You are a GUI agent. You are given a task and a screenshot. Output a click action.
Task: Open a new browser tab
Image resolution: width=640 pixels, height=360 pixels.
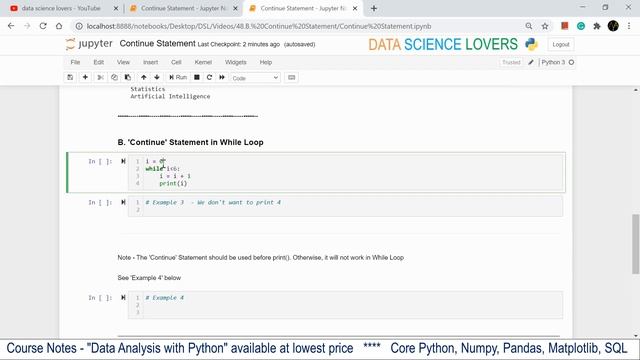click(x=374, y=8)
